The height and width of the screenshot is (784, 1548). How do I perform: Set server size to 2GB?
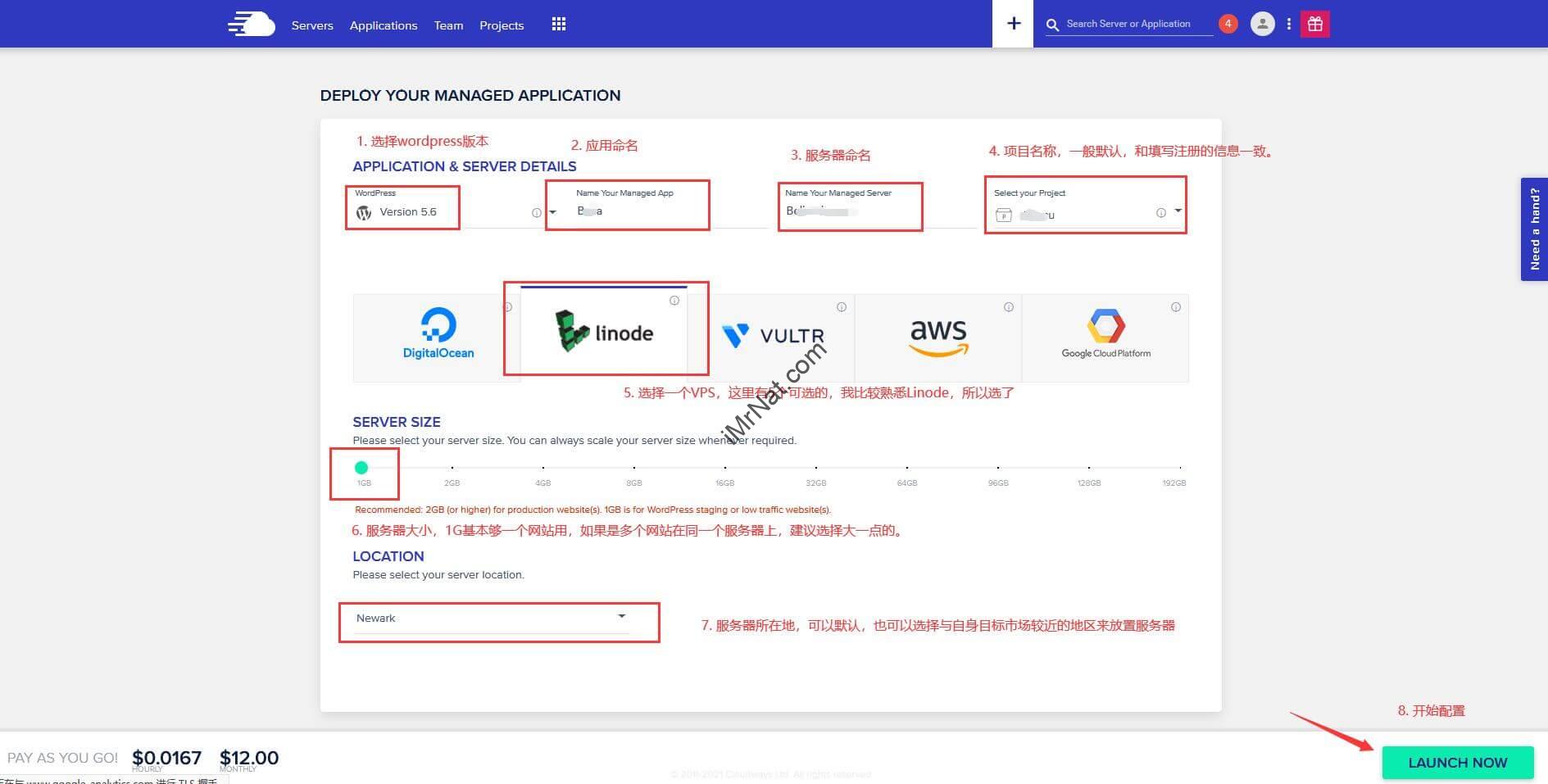452,468
